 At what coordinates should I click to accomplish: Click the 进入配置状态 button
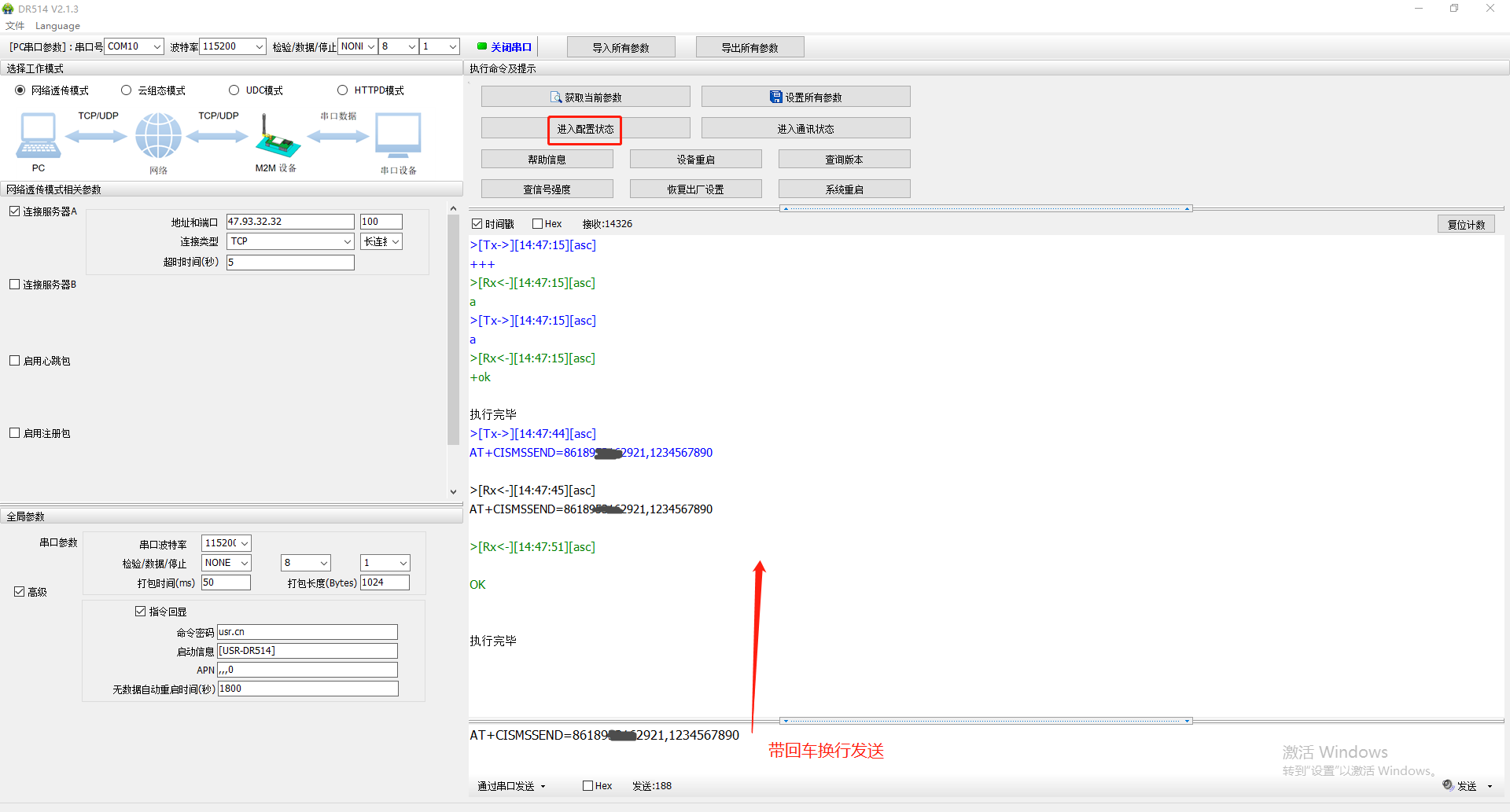[585, 129]
